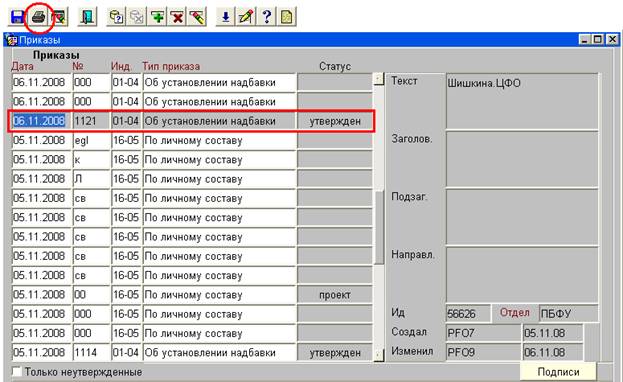Image resolution: width=623 pixels, height=382 pixels.
Task: Click the Изменил date 06.11.08
Action: click(x=553, y=352)
